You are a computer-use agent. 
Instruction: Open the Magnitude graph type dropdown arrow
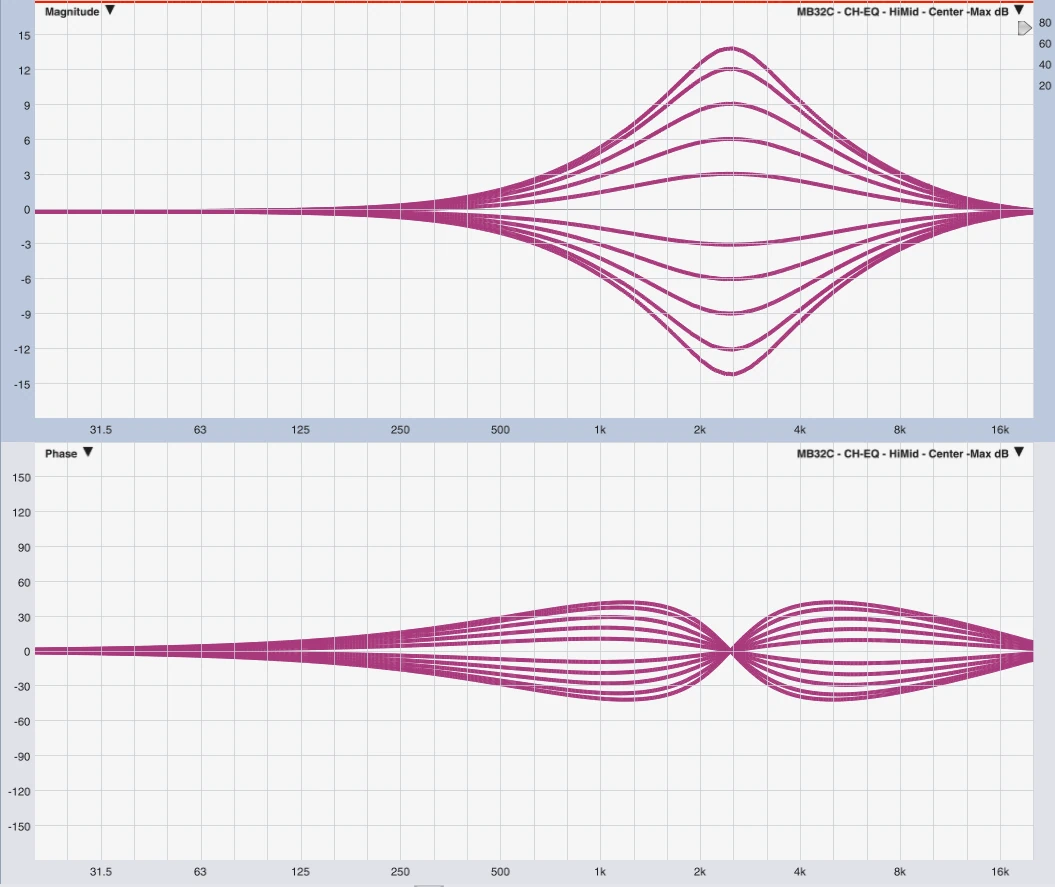click(x=110, y=10)
